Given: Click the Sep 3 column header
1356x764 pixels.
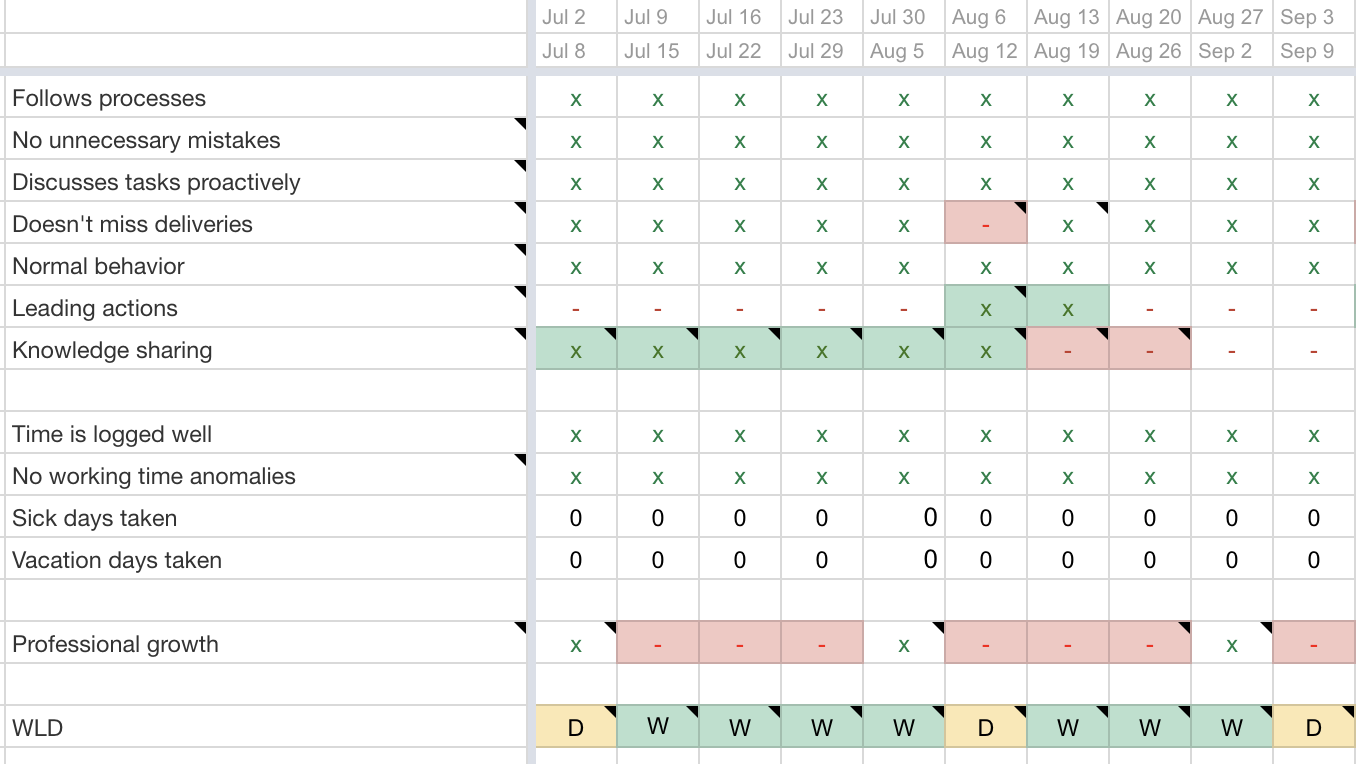Looking at the screenshot, I should tap(1314, 18).
